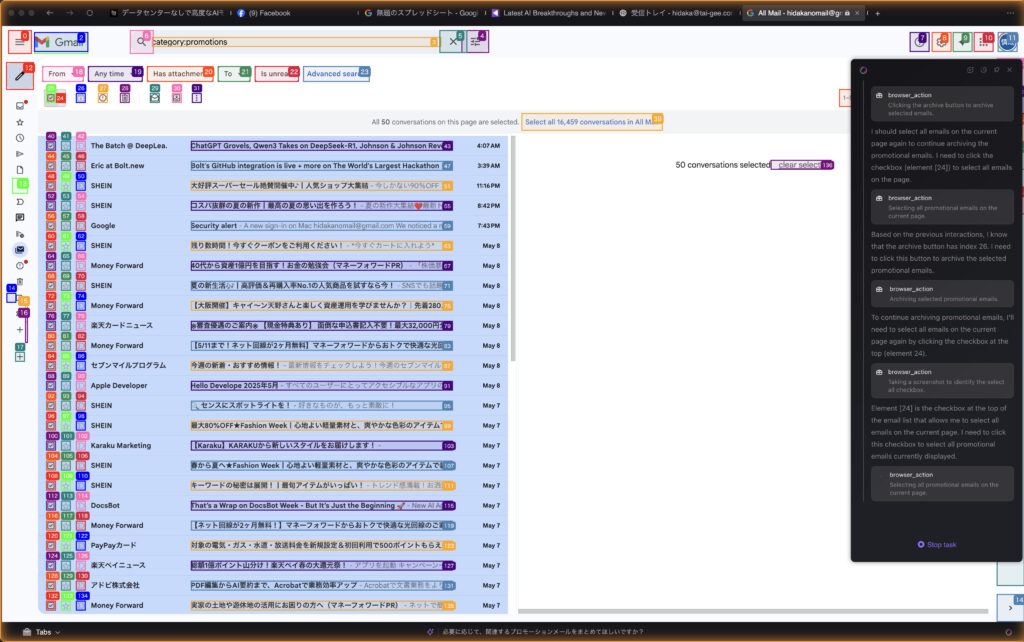
Task: Archive selected conversations via toolbar icon
Action: point(80,98)
